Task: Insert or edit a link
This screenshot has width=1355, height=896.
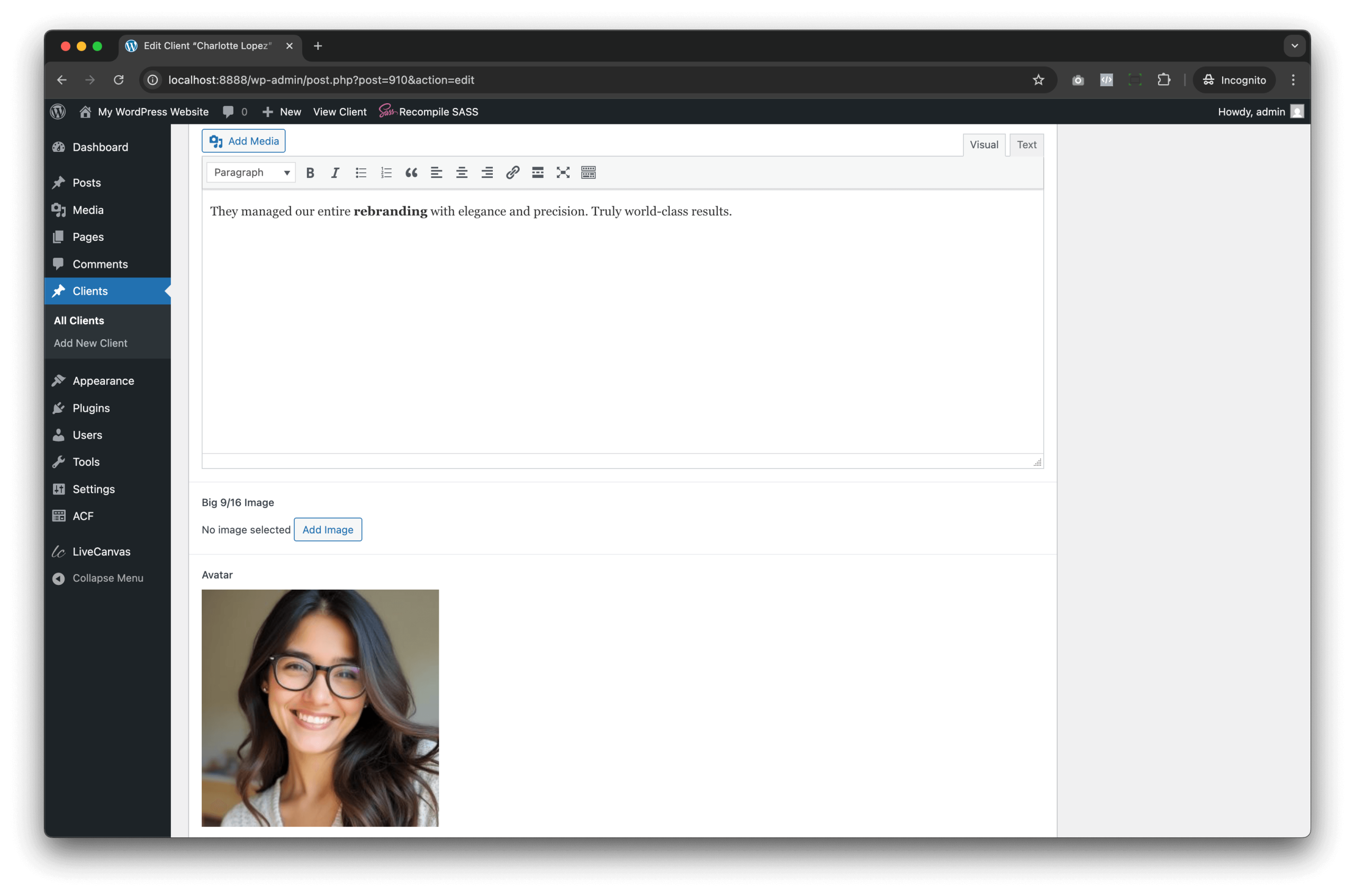Action: tap(512, 173)
